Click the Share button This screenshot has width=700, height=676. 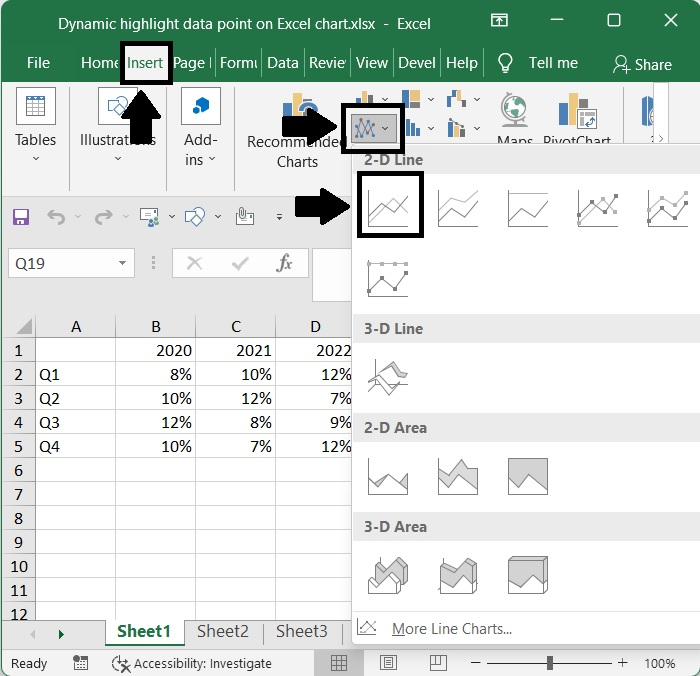pos(642,64)
